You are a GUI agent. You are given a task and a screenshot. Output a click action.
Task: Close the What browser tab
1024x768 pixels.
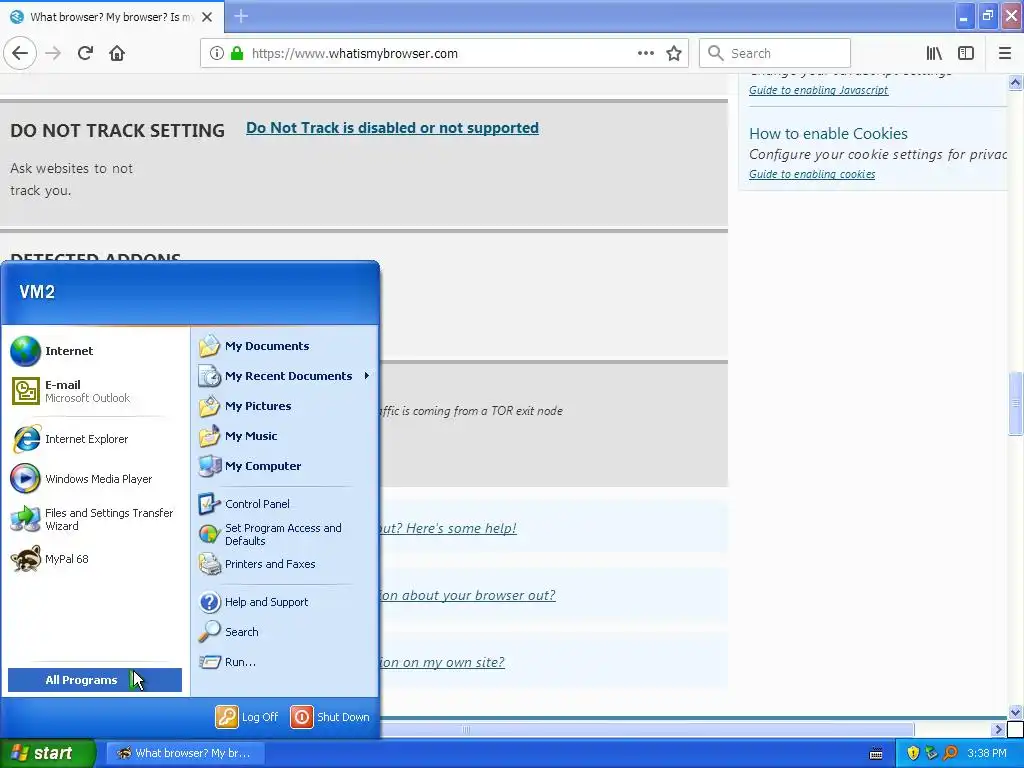click(207, 17)
